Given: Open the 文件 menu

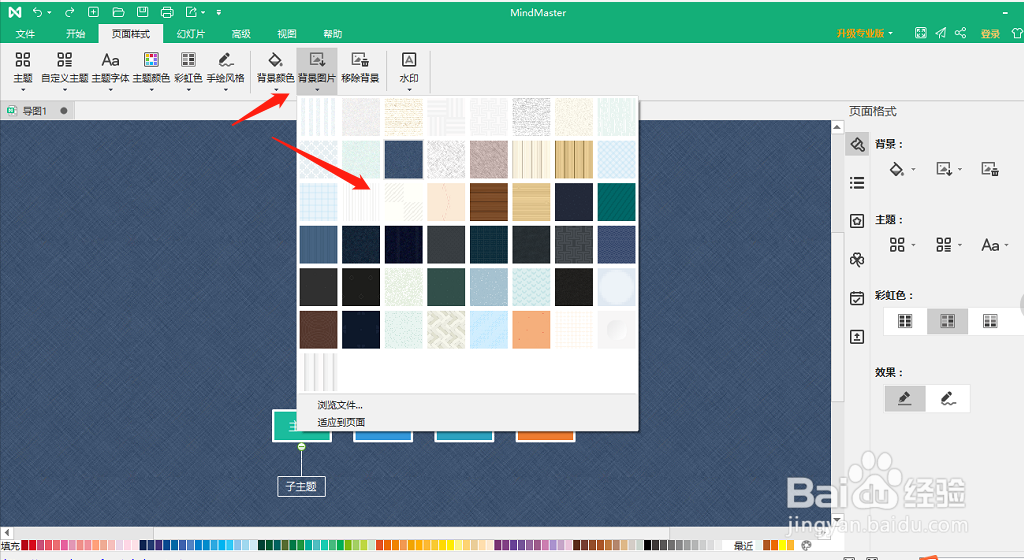Looking at the screenshot, I should point(25,34).
